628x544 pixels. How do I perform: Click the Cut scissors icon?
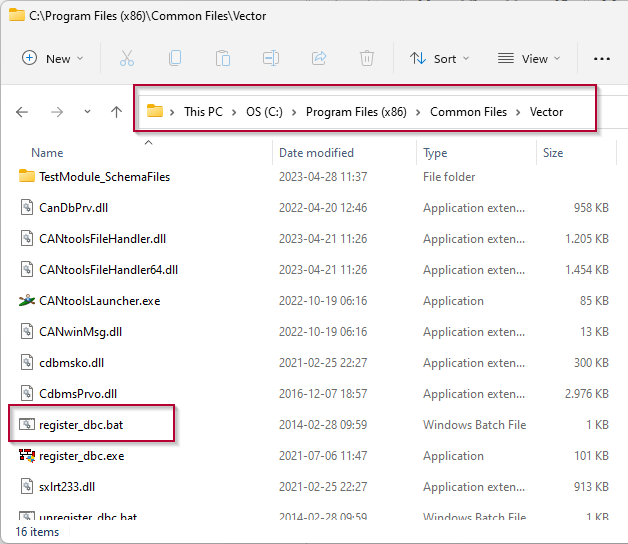pyautogui.click(x=127, y=58)
